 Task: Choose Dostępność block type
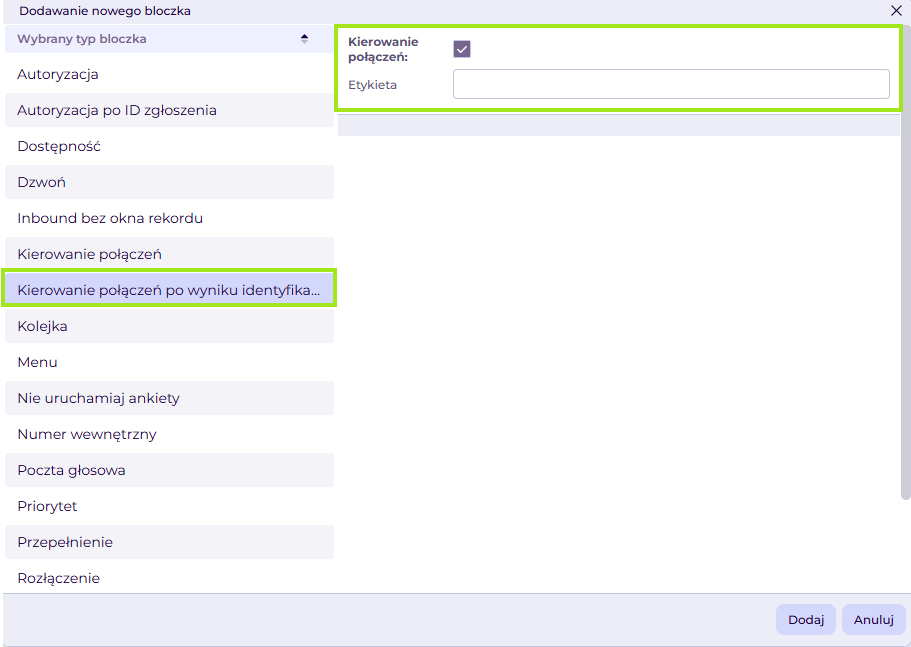(169, 146)
